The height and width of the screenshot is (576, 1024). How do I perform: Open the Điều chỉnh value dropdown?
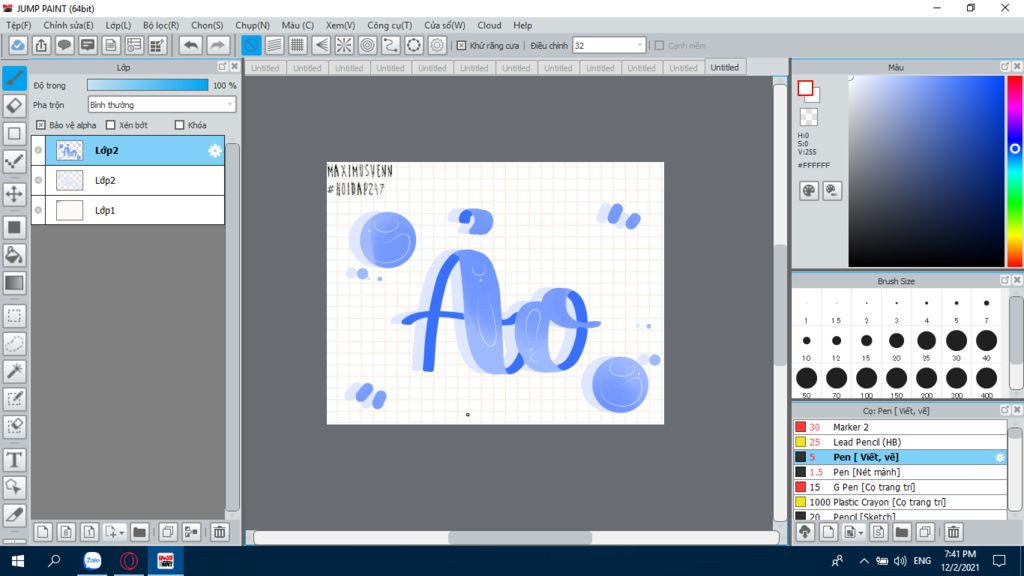(x=609, y=46)
